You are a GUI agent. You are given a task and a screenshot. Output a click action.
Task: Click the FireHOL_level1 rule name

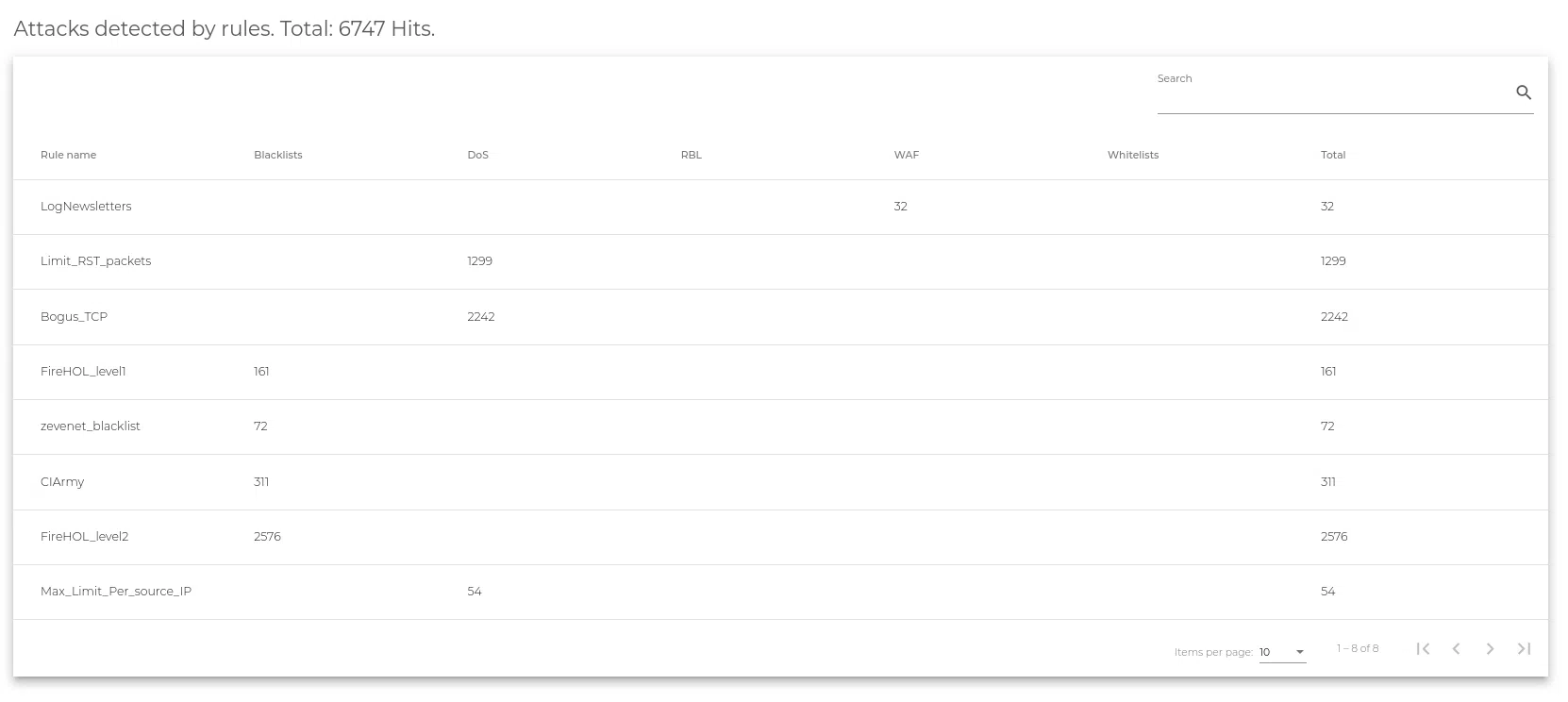tap(83, 372)
